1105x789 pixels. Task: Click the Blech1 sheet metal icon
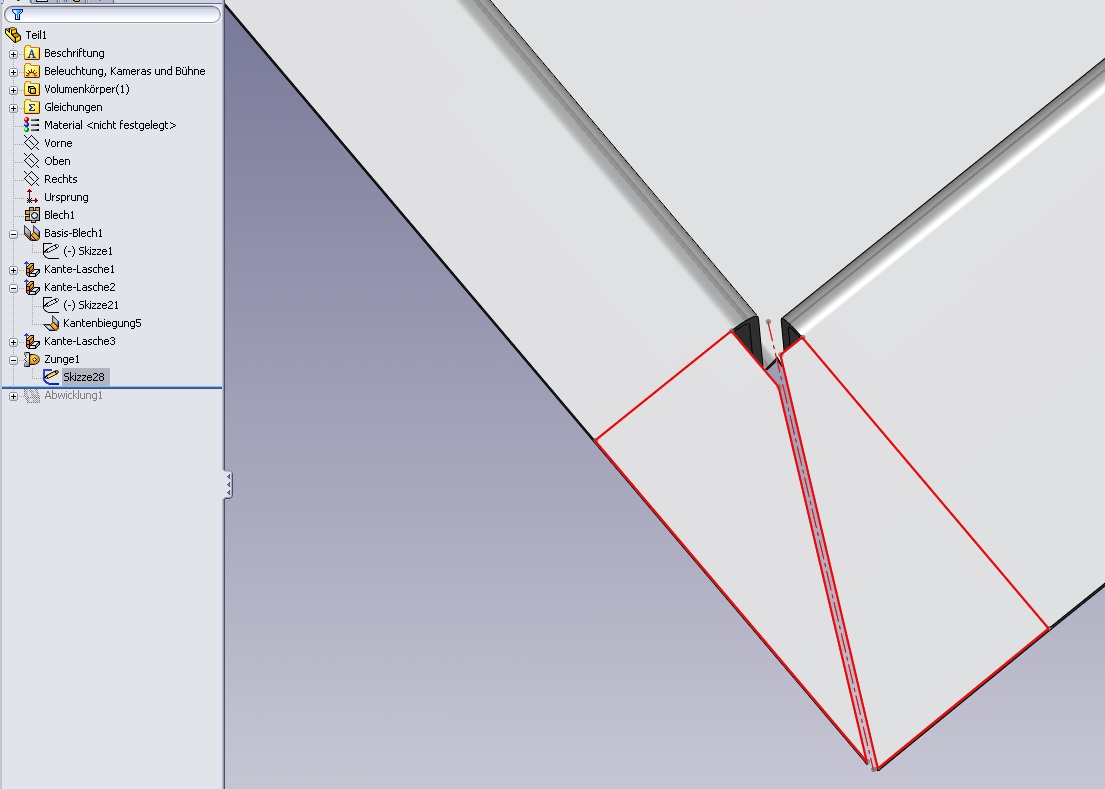[x=32, y=215]
